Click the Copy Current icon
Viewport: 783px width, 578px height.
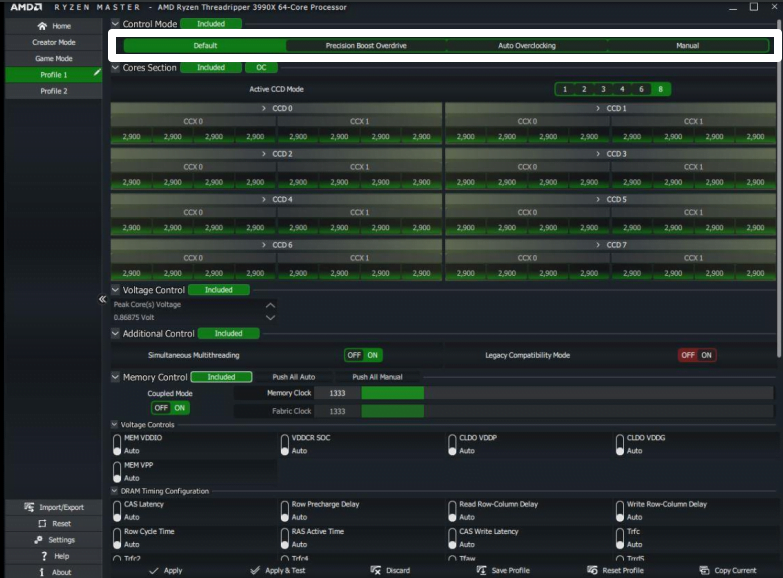[705, 570]
